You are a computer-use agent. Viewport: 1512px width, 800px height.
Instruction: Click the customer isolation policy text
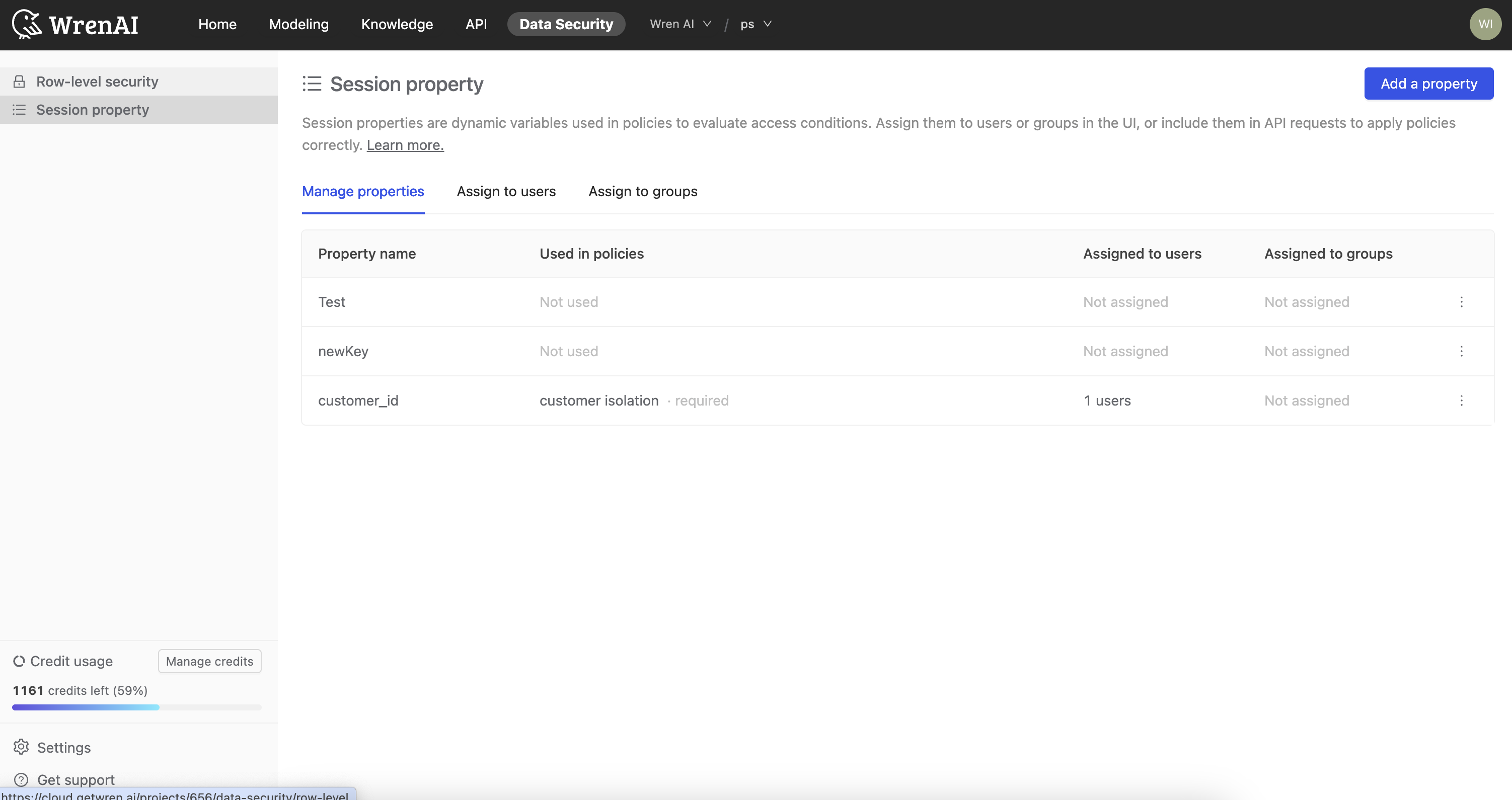click(x=598, y=401)
